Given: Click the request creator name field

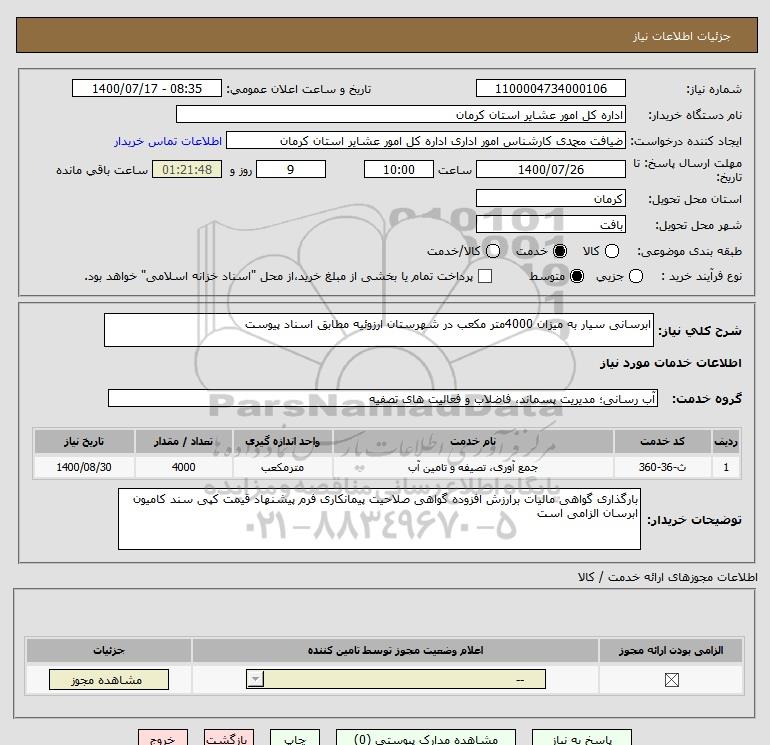Looking at the screenshot, I should point(426,140).
